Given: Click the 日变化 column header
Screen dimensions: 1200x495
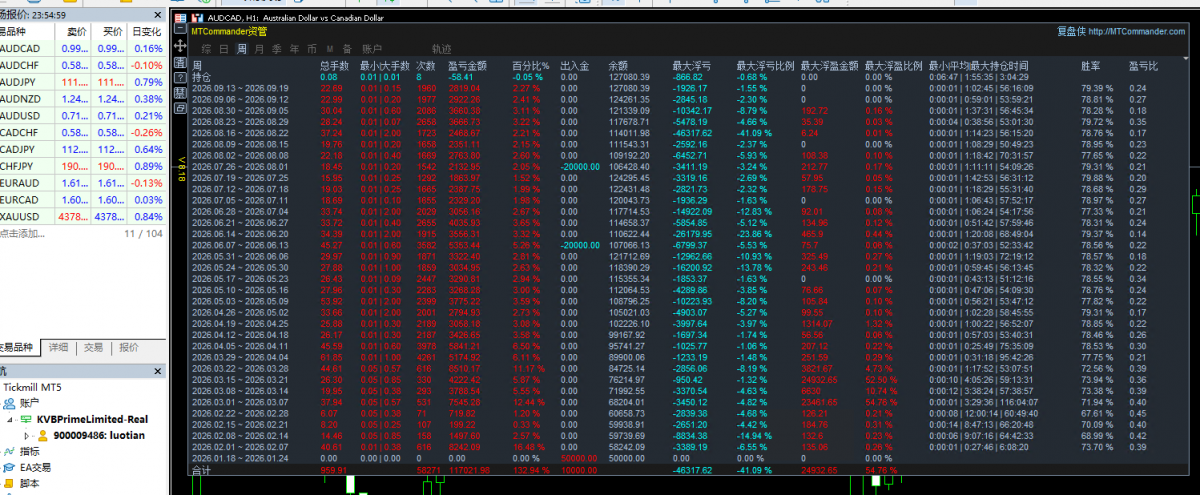Looking at the screenshot, I should [x=146, y=31].
